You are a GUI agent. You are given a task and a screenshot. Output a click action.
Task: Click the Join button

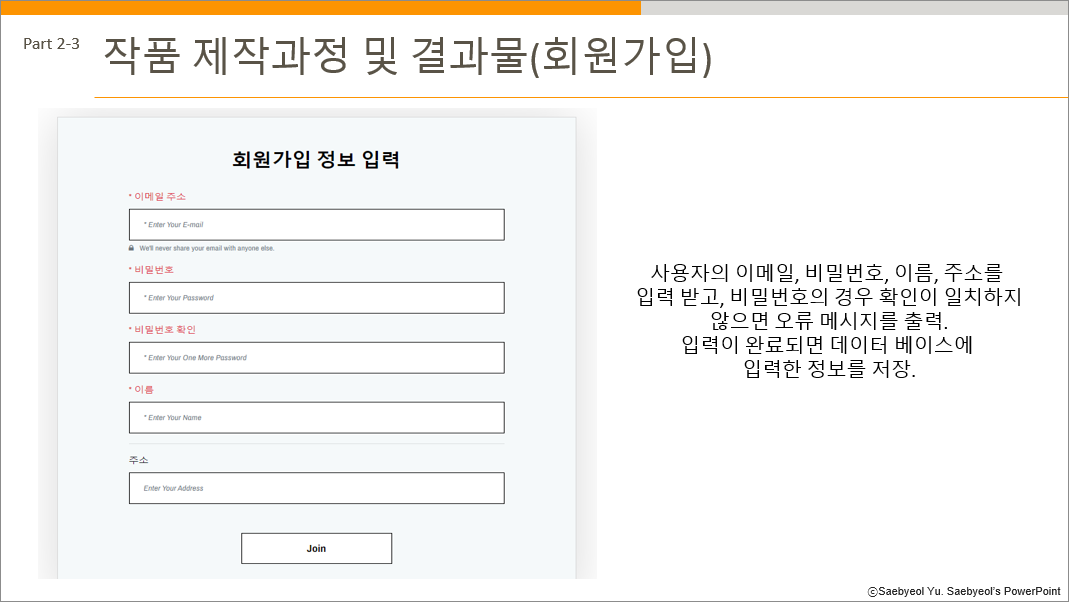(x=316, y=548)
